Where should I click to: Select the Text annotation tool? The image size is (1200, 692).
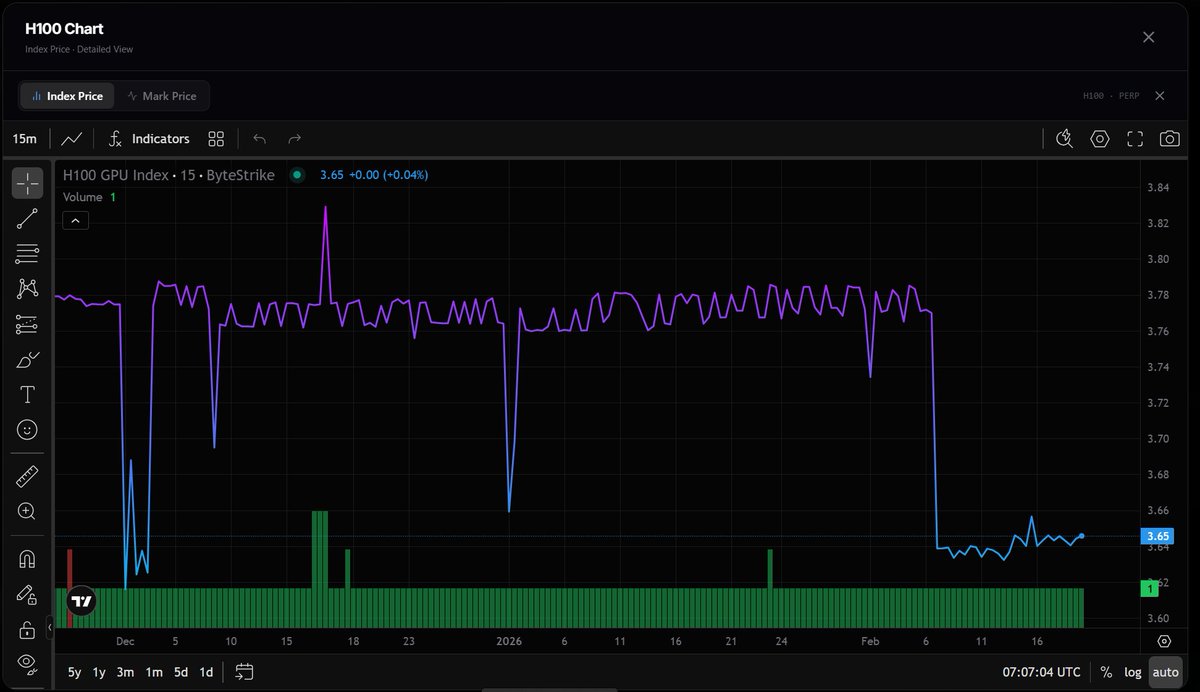click(27, 395)
